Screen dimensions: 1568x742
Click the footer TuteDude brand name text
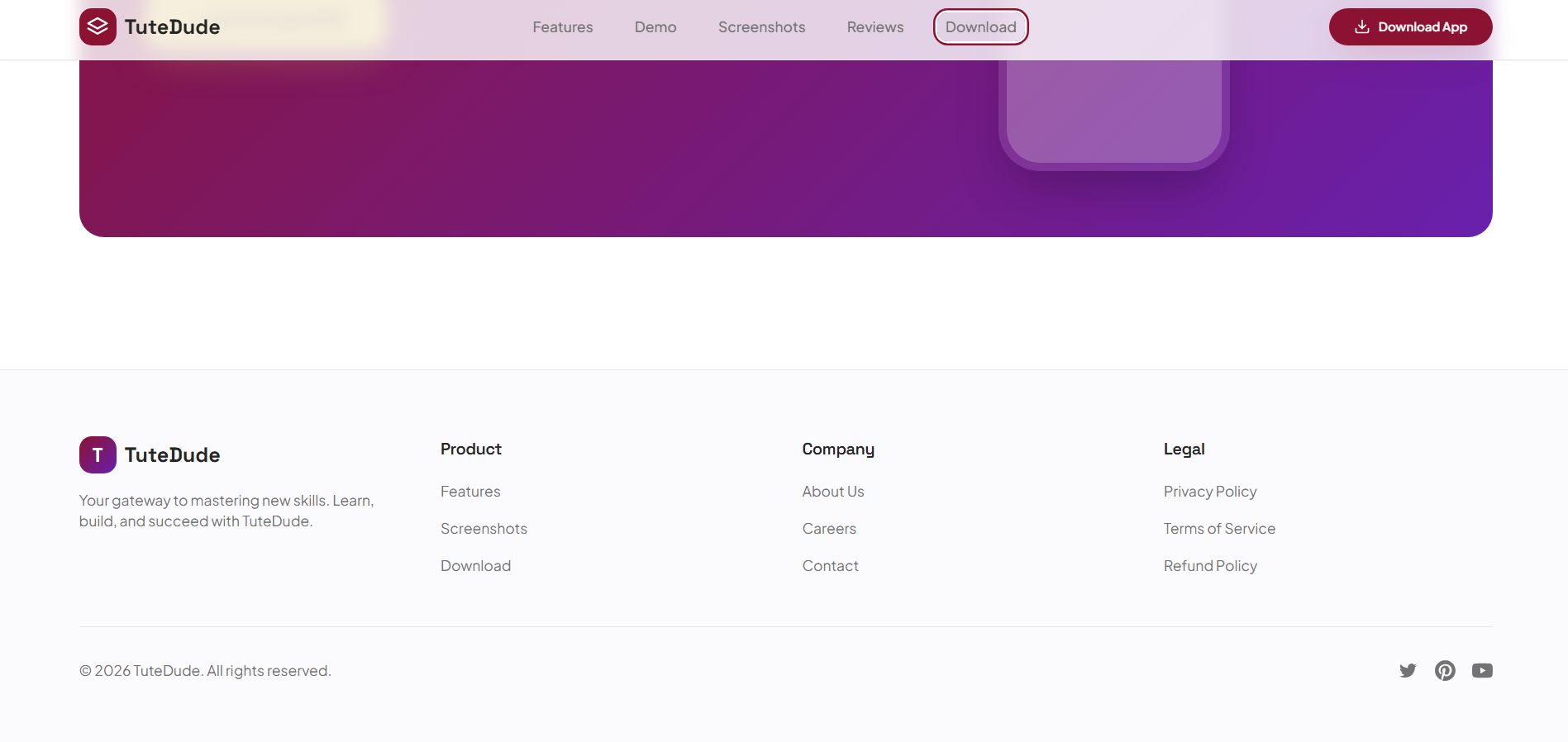[172, 455]
